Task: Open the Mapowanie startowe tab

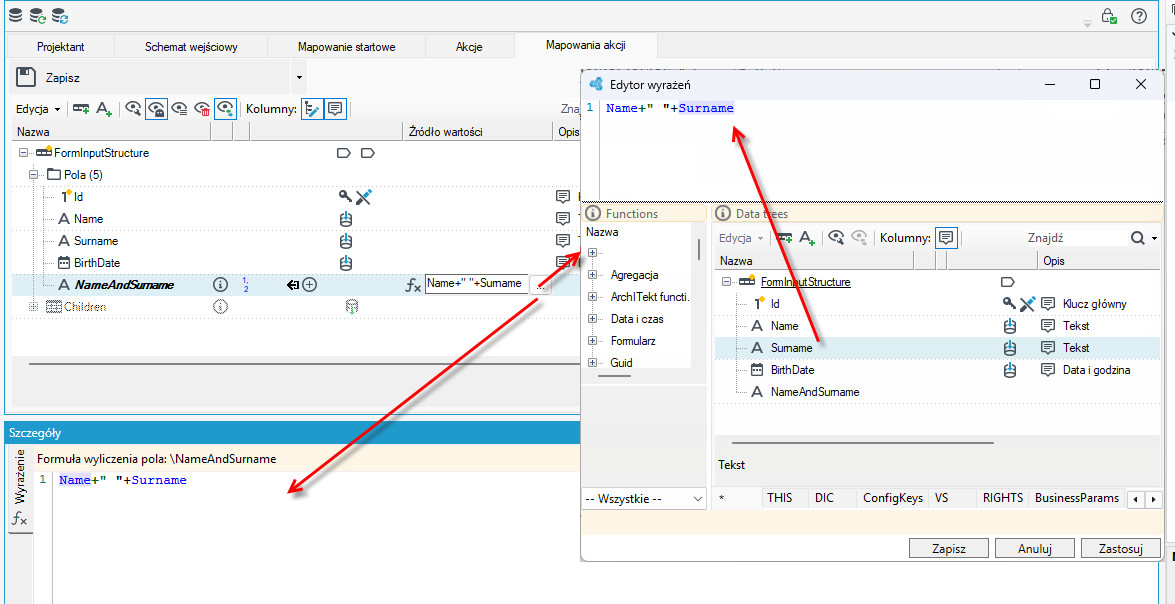Action: coord(346,46)
